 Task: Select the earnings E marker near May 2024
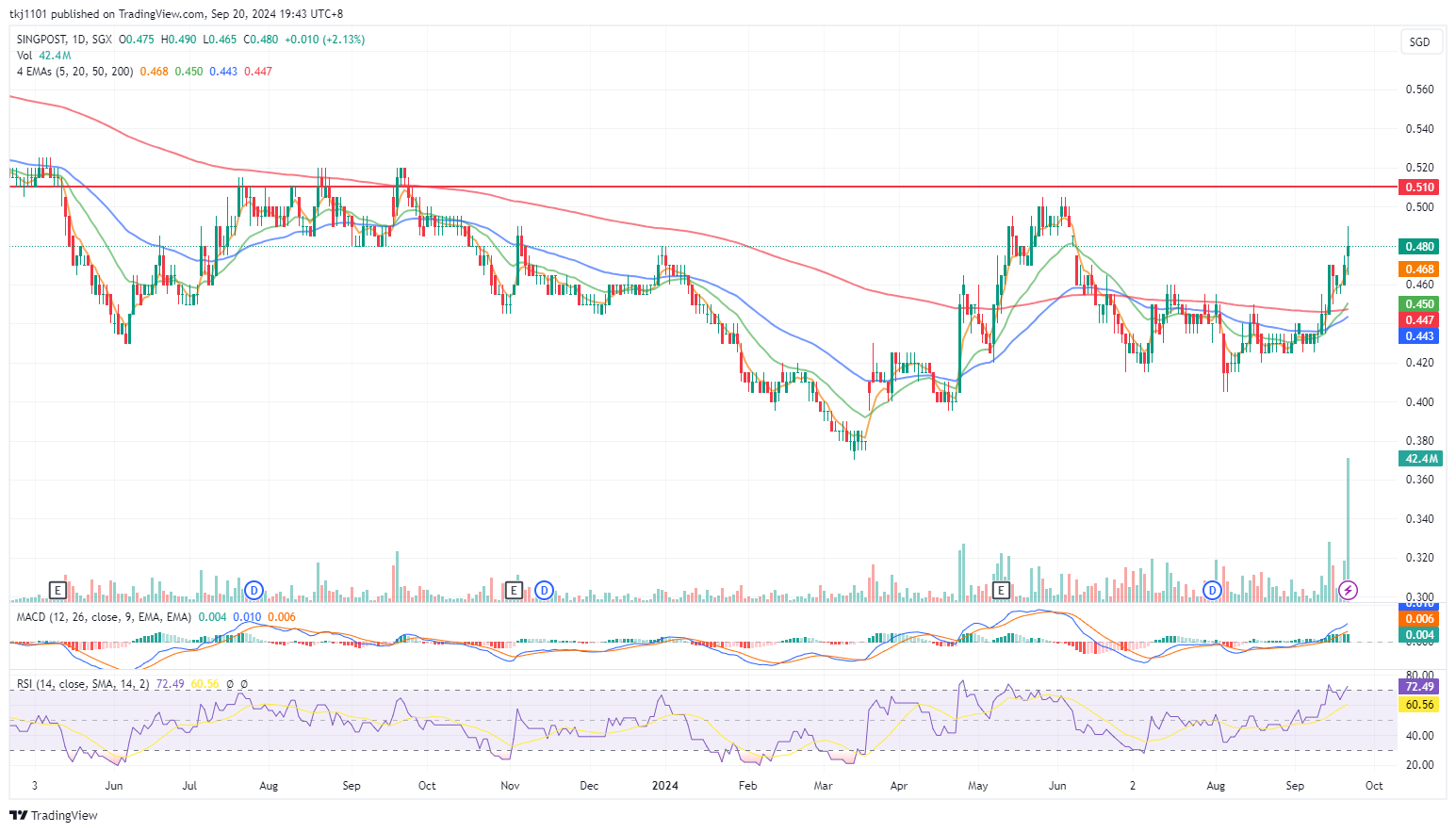(x=1001, y=591)
